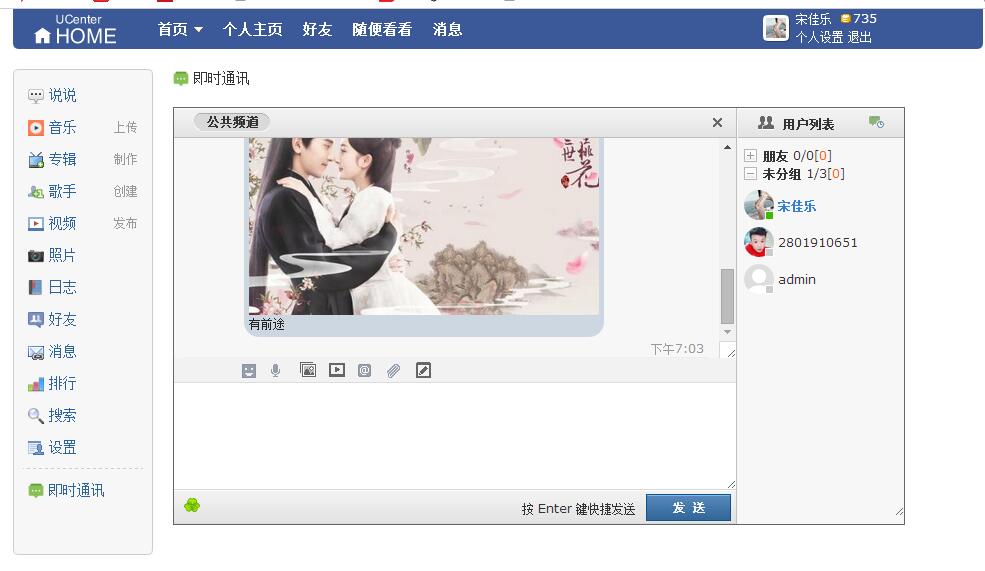Screen dimensions: 985x571
Task: Click the 排行 ranking chart icon in sidebar
Action: (x=36, y=384)
